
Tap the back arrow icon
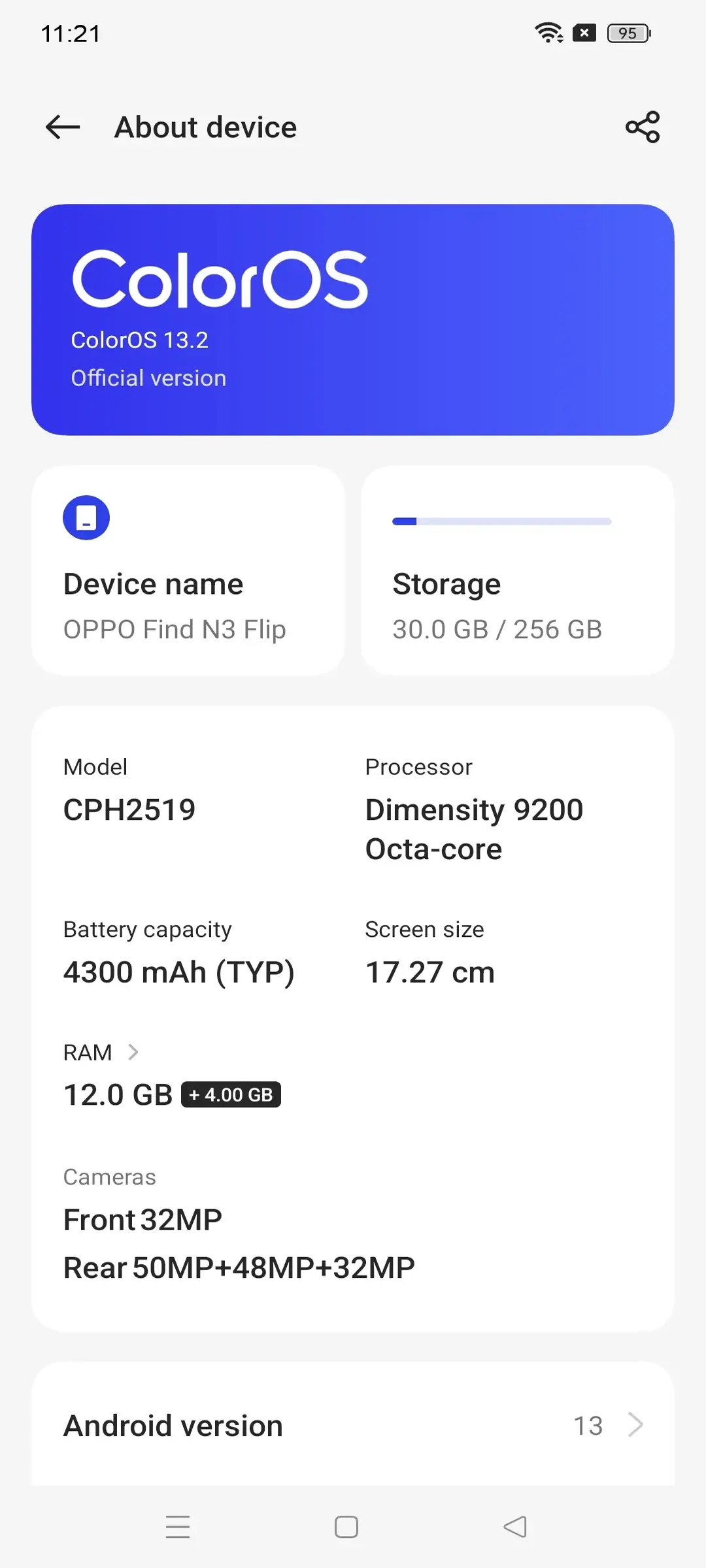coord(63,127)
